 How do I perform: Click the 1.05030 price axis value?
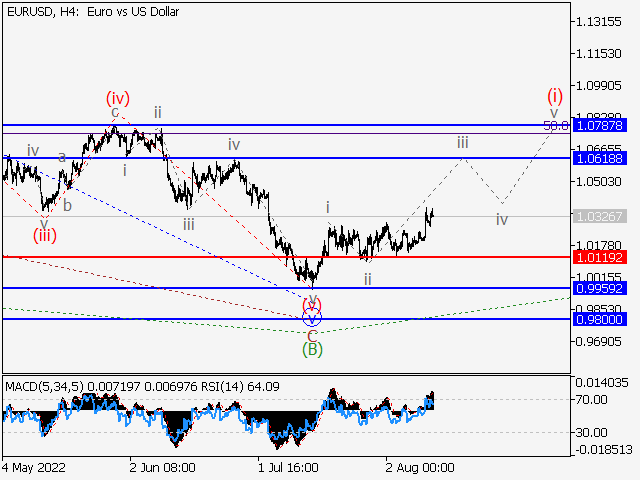click(598, 181)
